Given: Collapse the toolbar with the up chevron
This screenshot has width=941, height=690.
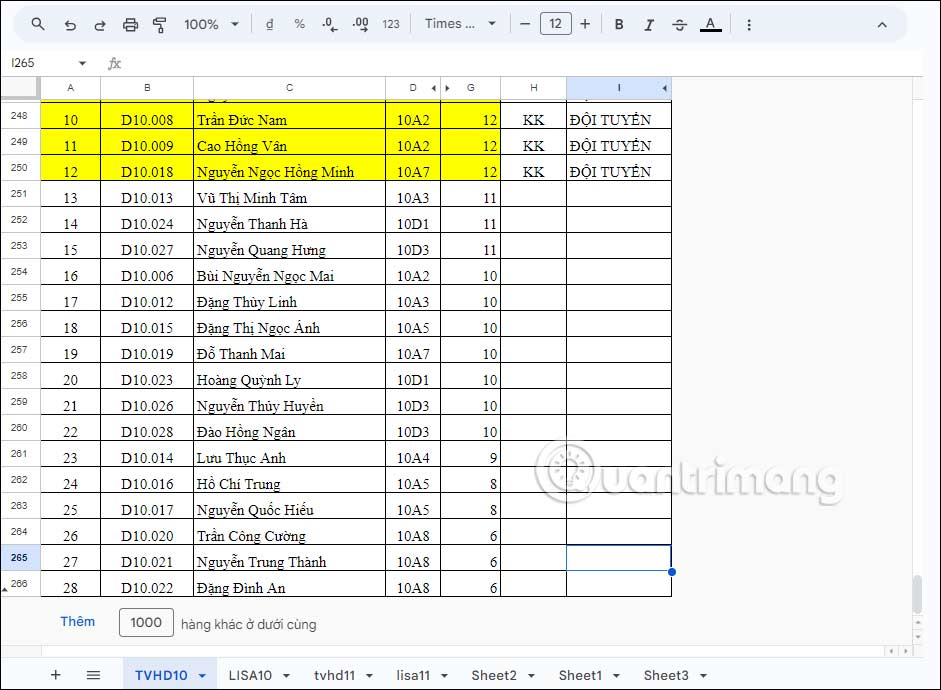Looking at the screenshot, I should tap(882, 25).
